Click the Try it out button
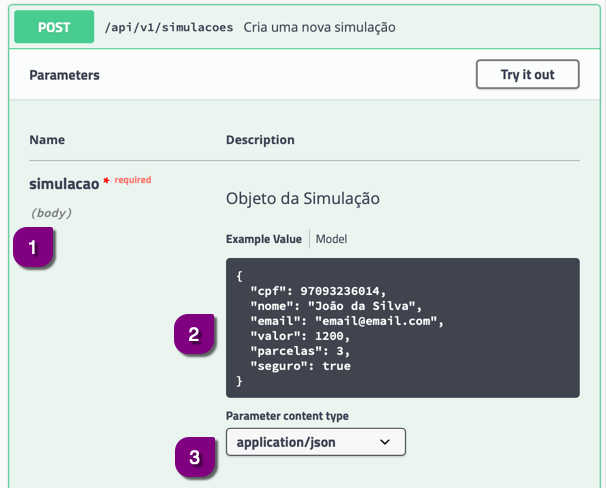The height and width of the screenshot is (488, 606). coord(528,74)
